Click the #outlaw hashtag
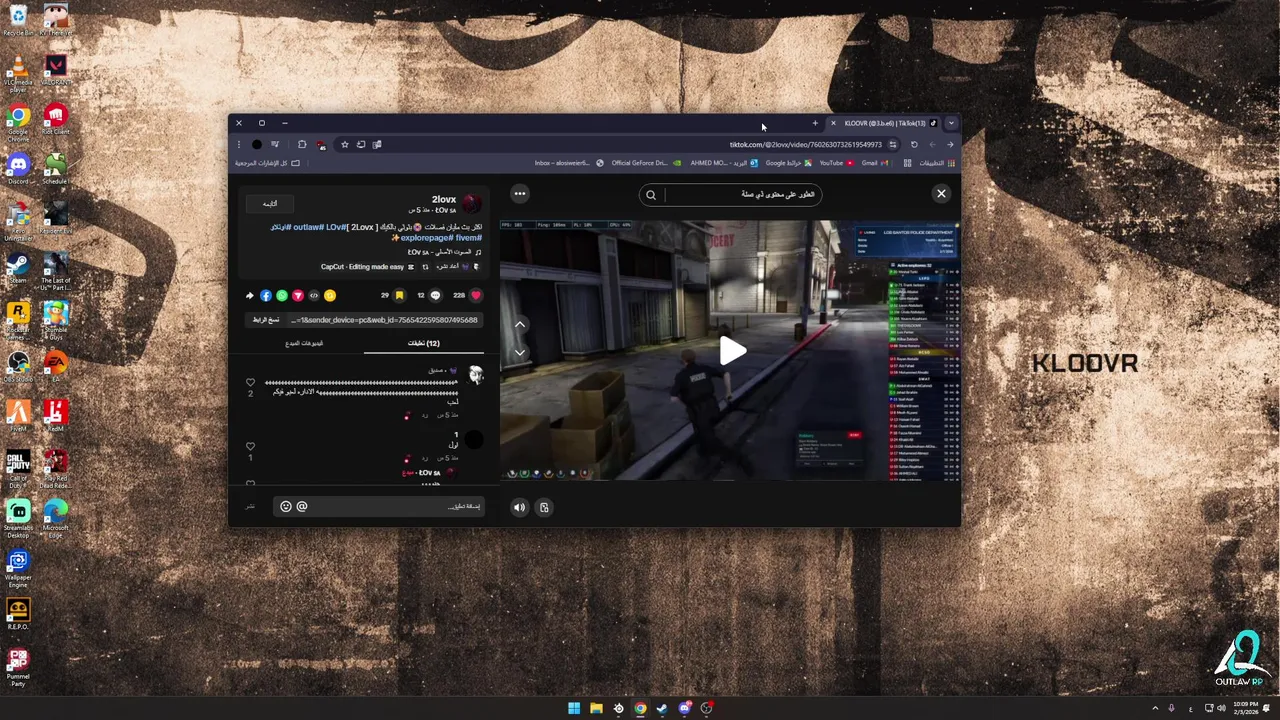1280x720 pixels. [309, 227]
